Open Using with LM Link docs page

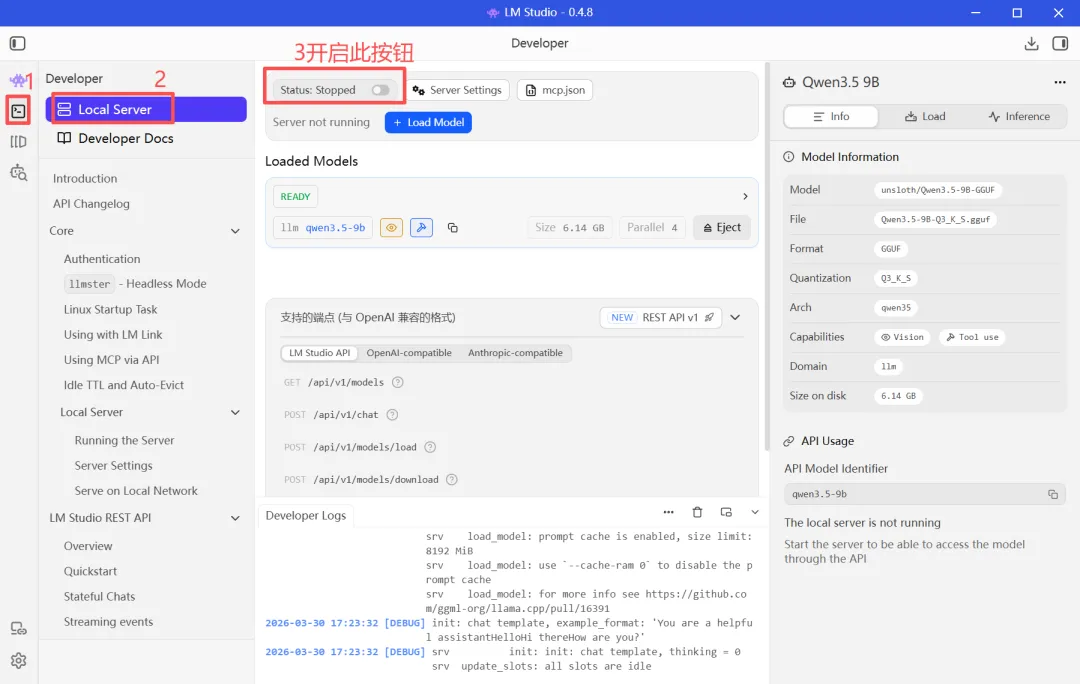coord(113,335)
